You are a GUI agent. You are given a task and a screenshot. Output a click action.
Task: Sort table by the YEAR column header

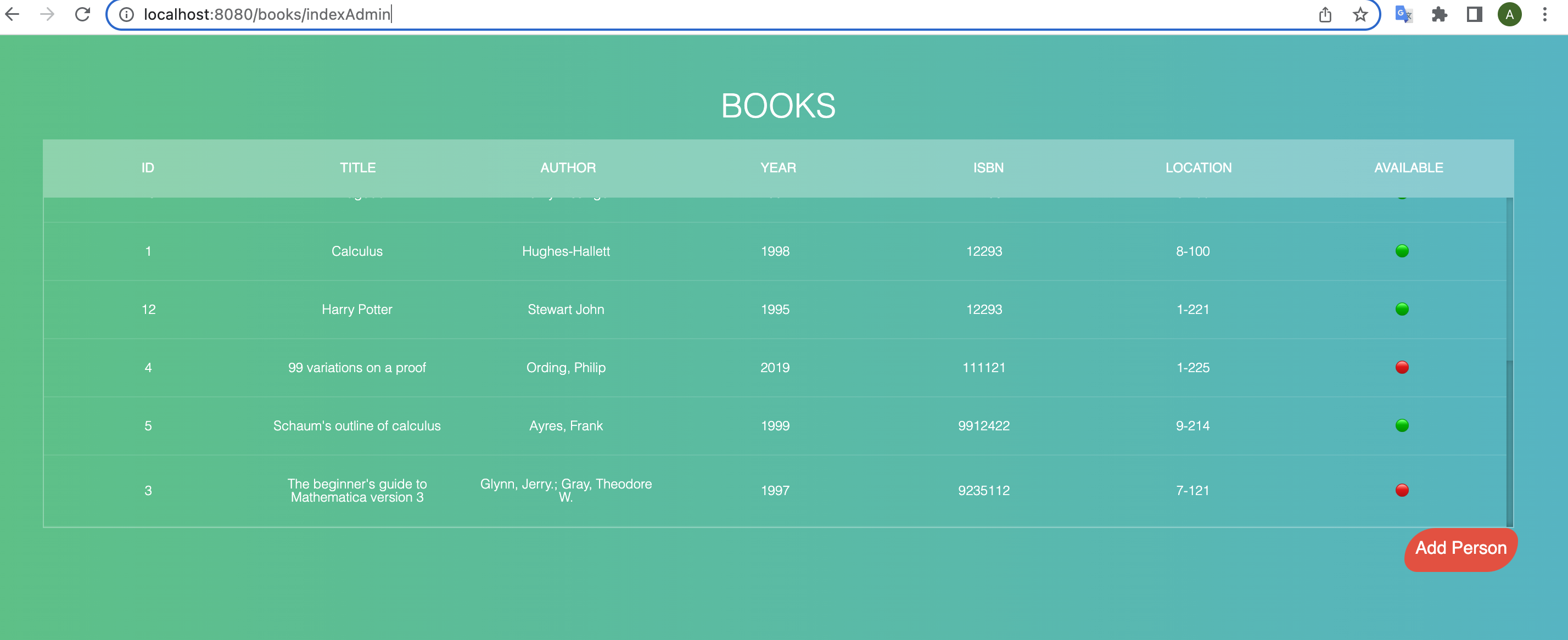click(x=777, y=168)
